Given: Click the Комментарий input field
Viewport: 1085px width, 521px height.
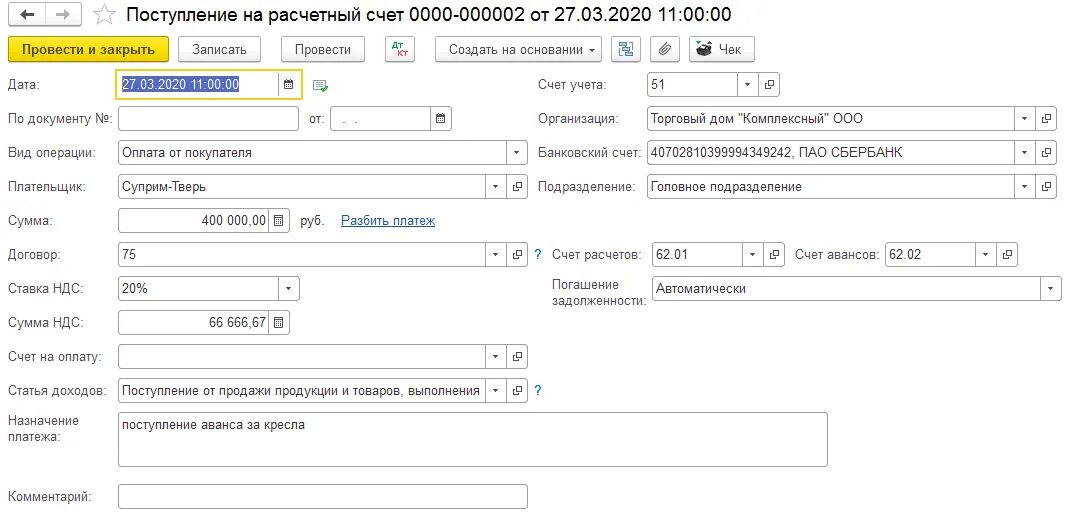Looking at the screenshot, I should 322,497.
